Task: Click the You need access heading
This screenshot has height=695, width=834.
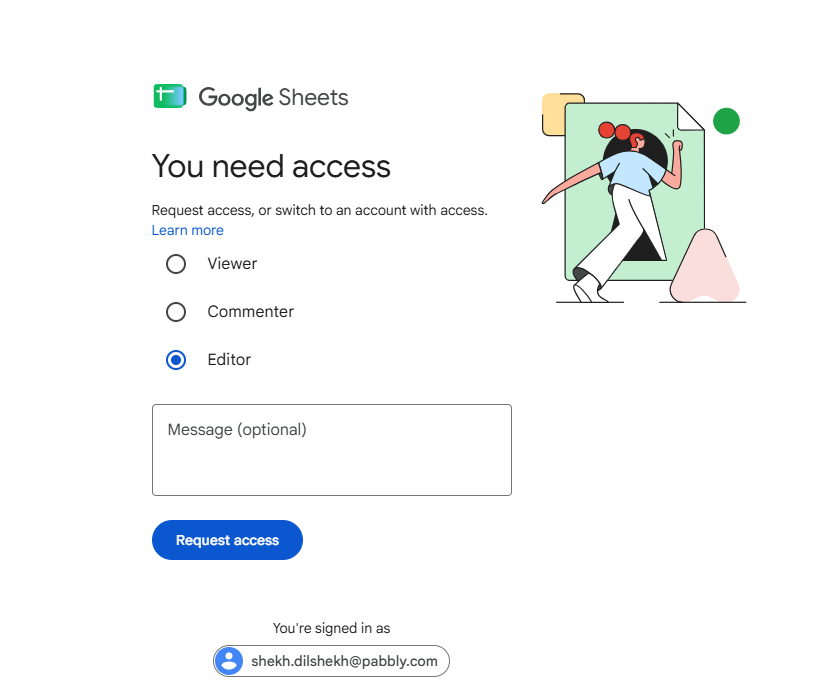Action: point(271,166)
